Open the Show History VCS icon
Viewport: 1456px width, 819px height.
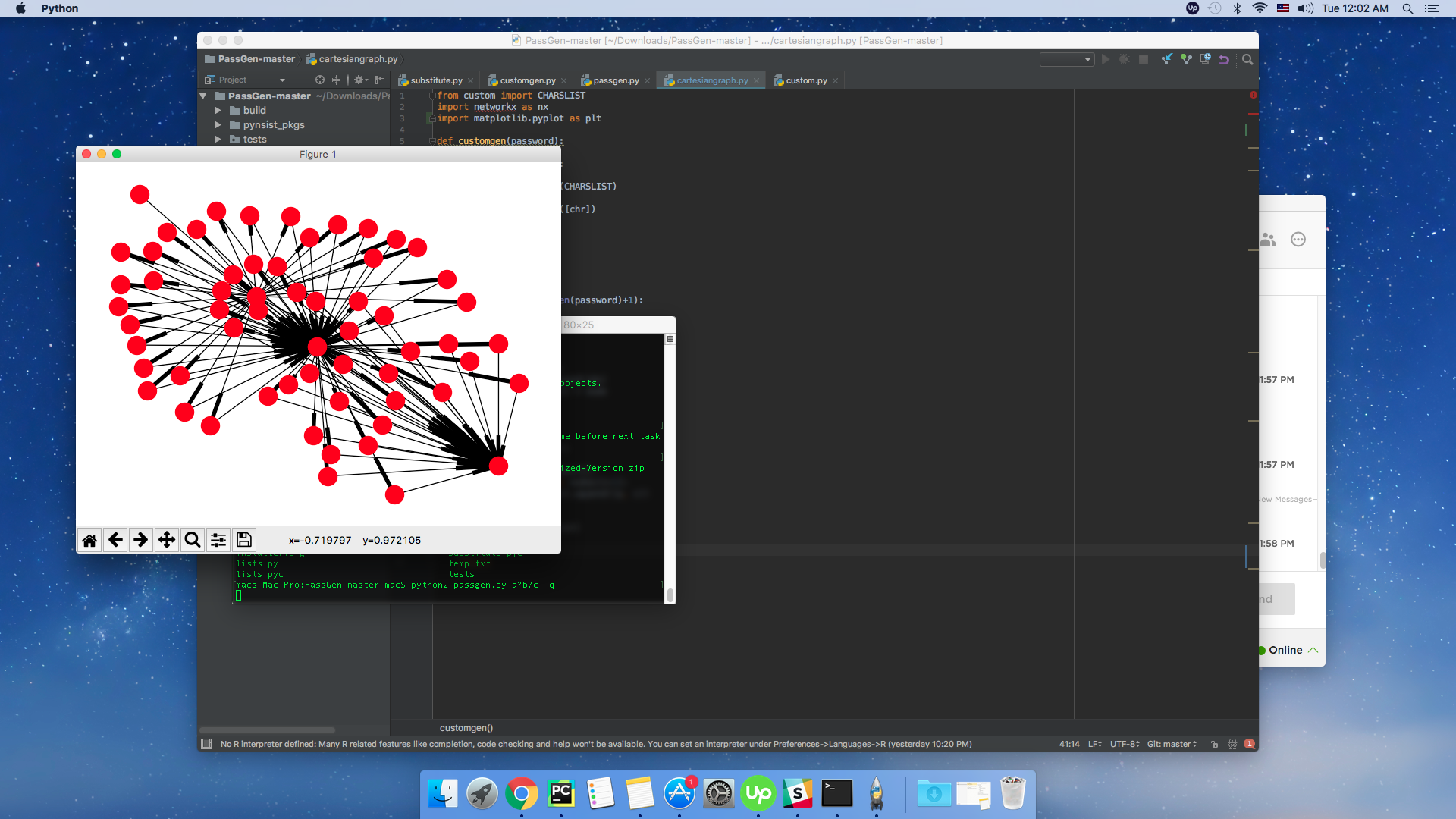[x=1205, y=59]
